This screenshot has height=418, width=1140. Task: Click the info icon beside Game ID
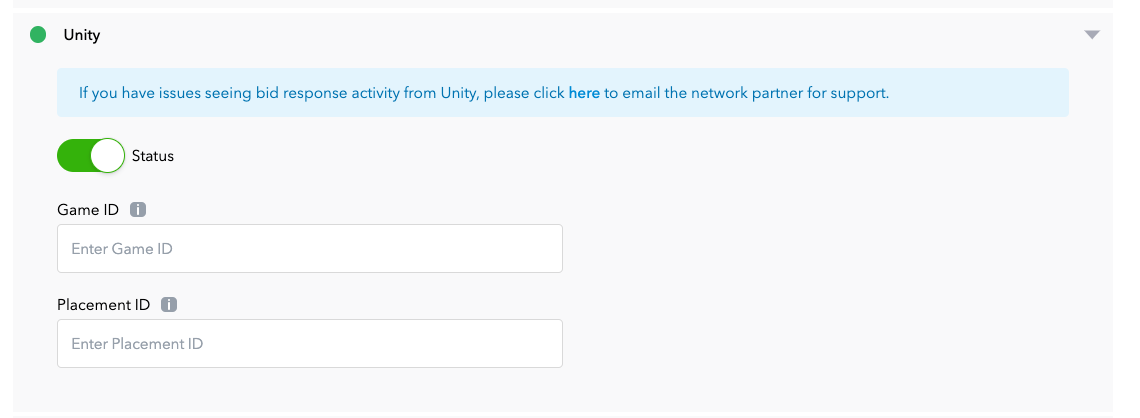pos(138,210)
